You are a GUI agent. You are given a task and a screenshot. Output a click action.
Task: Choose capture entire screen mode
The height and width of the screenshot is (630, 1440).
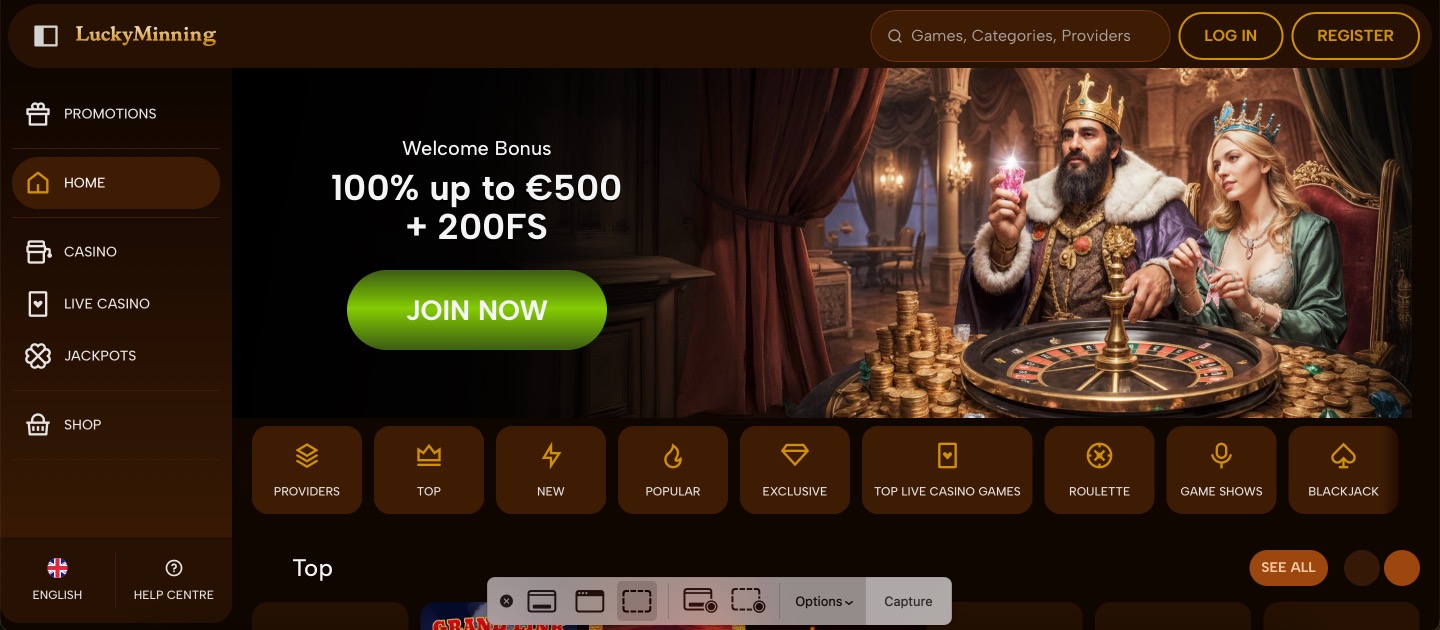542,601
